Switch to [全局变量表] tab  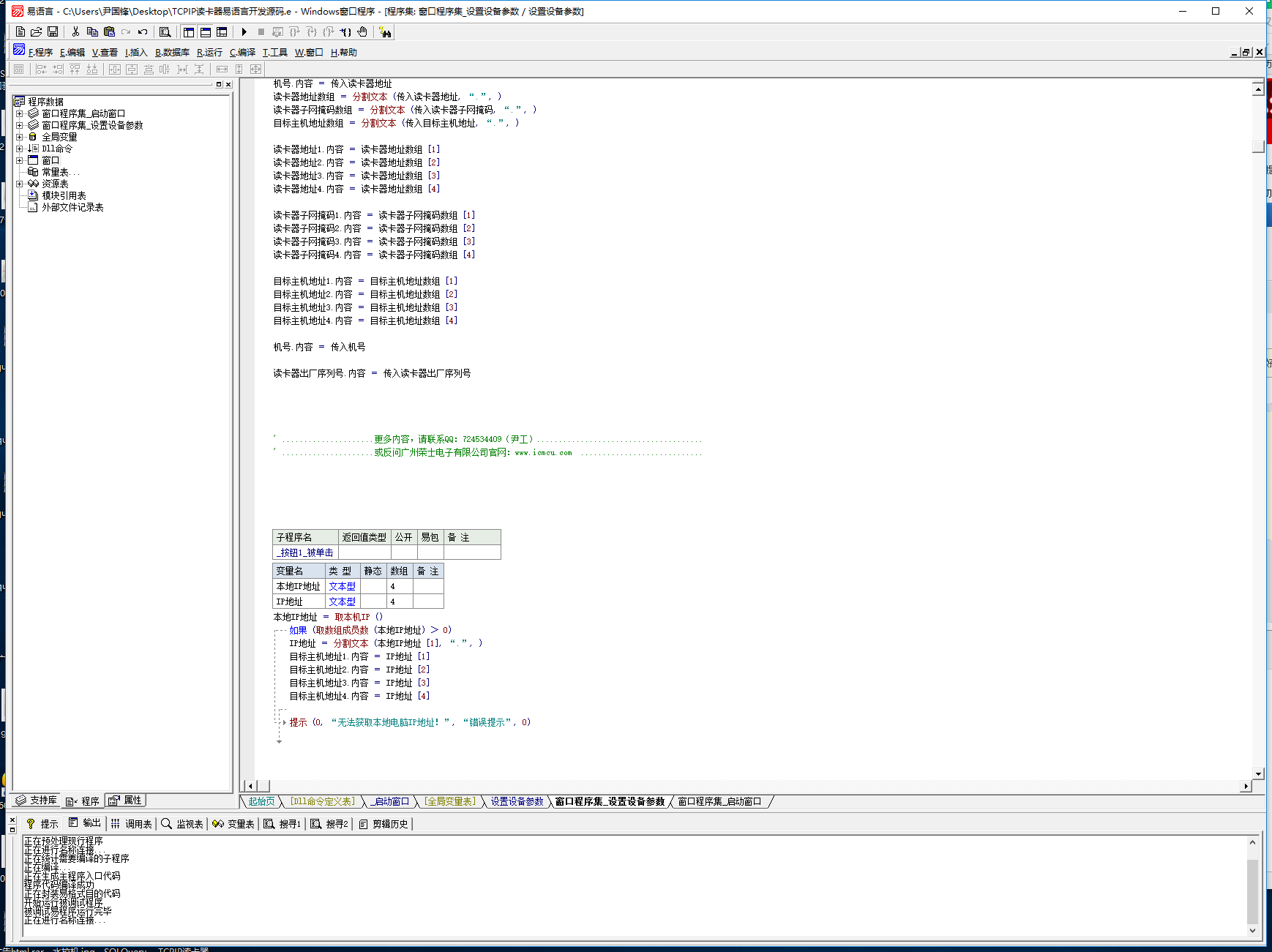coord(450,802)
